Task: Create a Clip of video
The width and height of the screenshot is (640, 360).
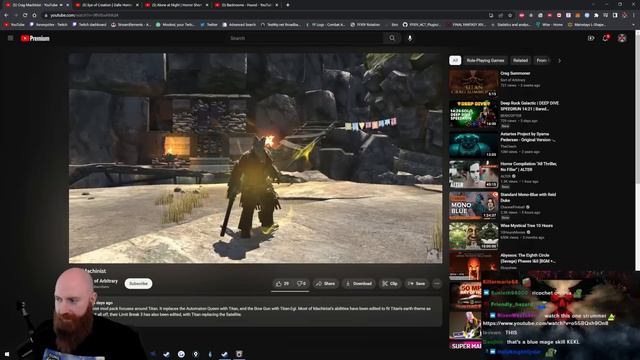Action: pyautogui.click(x=390, y=283)
